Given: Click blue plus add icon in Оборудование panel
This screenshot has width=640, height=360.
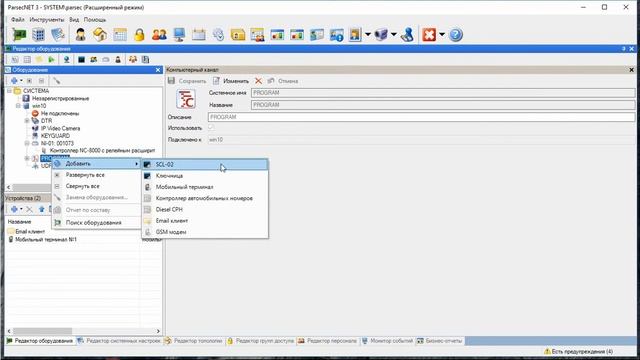Looking at the screenshot, I should 14,81.
